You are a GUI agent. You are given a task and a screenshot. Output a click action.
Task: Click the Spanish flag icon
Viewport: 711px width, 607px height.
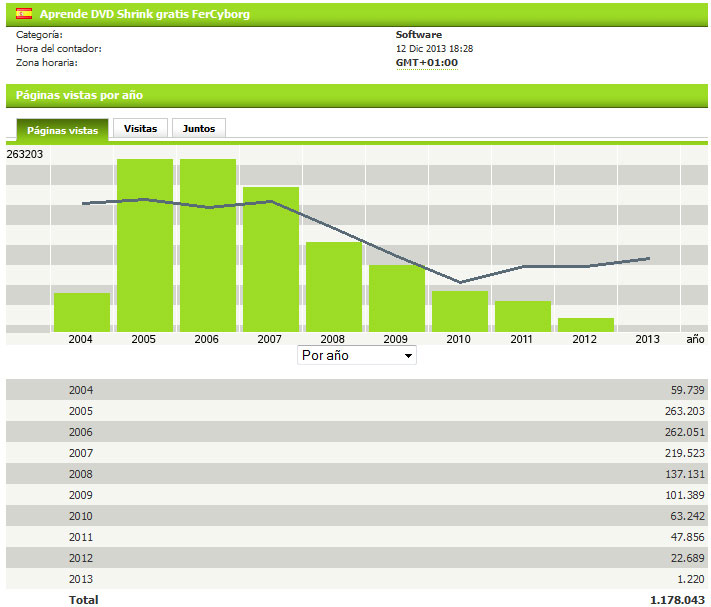pyautogui.click(x=23, y=14)
